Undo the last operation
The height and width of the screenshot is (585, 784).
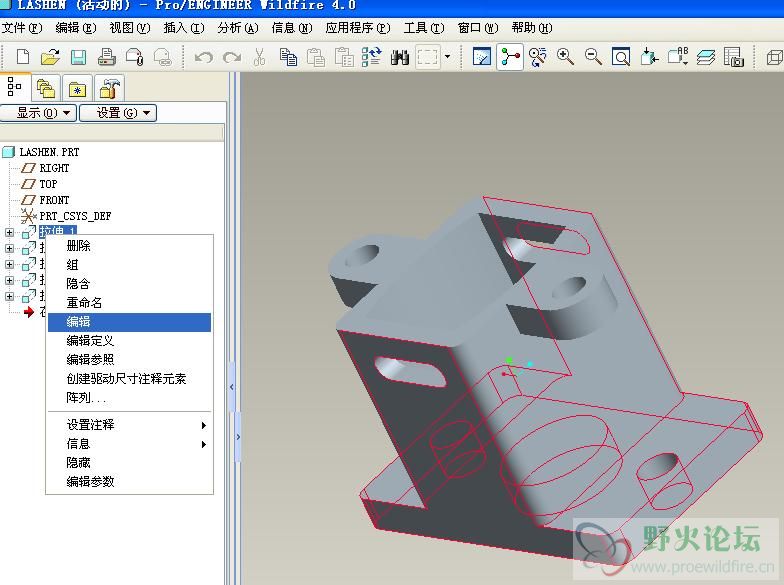[204, 57]
